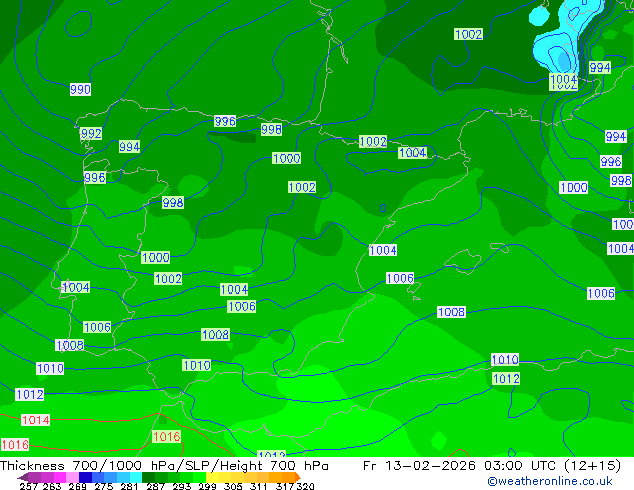Click the legend value 269
The width and height of the screenshot is (634, 490).
(77, 486)
